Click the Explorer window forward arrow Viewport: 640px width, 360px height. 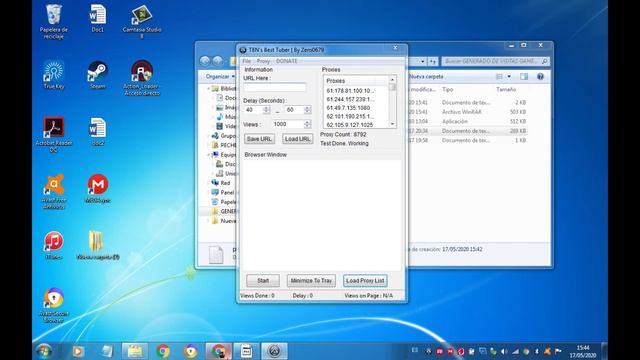218,61
